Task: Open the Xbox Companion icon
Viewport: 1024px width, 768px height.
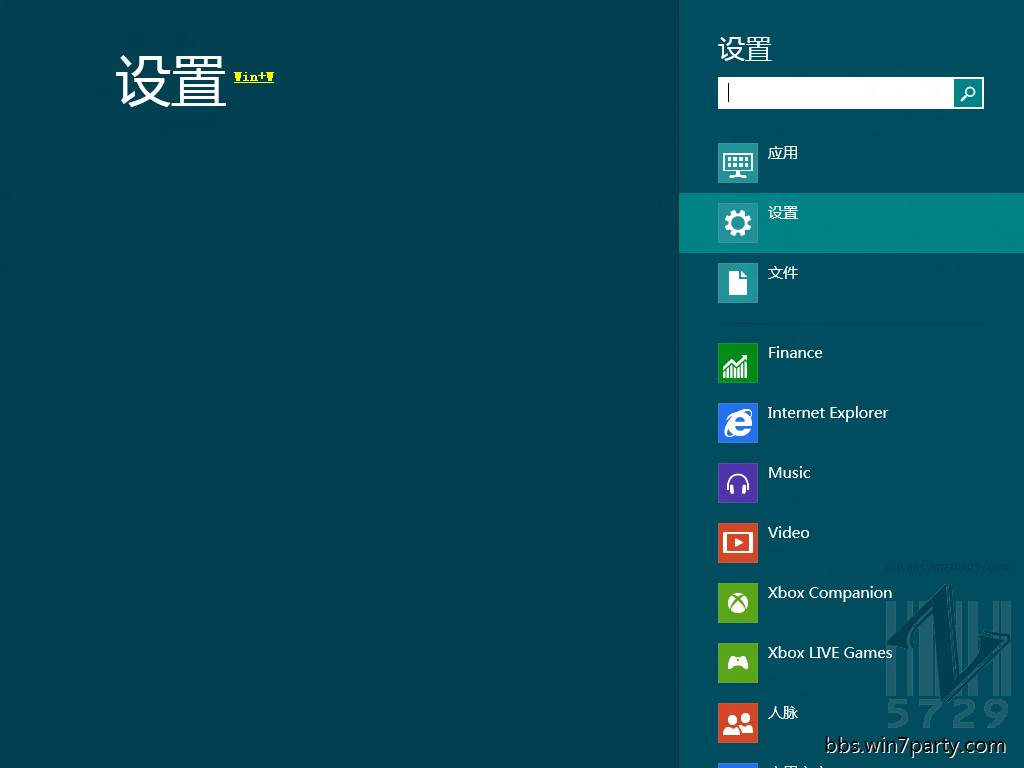Action: [x=738, y=603]
